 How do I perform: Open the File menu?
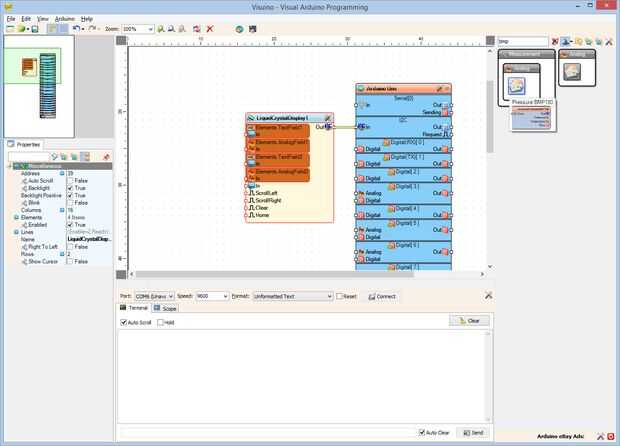click(x=11, y=19)
